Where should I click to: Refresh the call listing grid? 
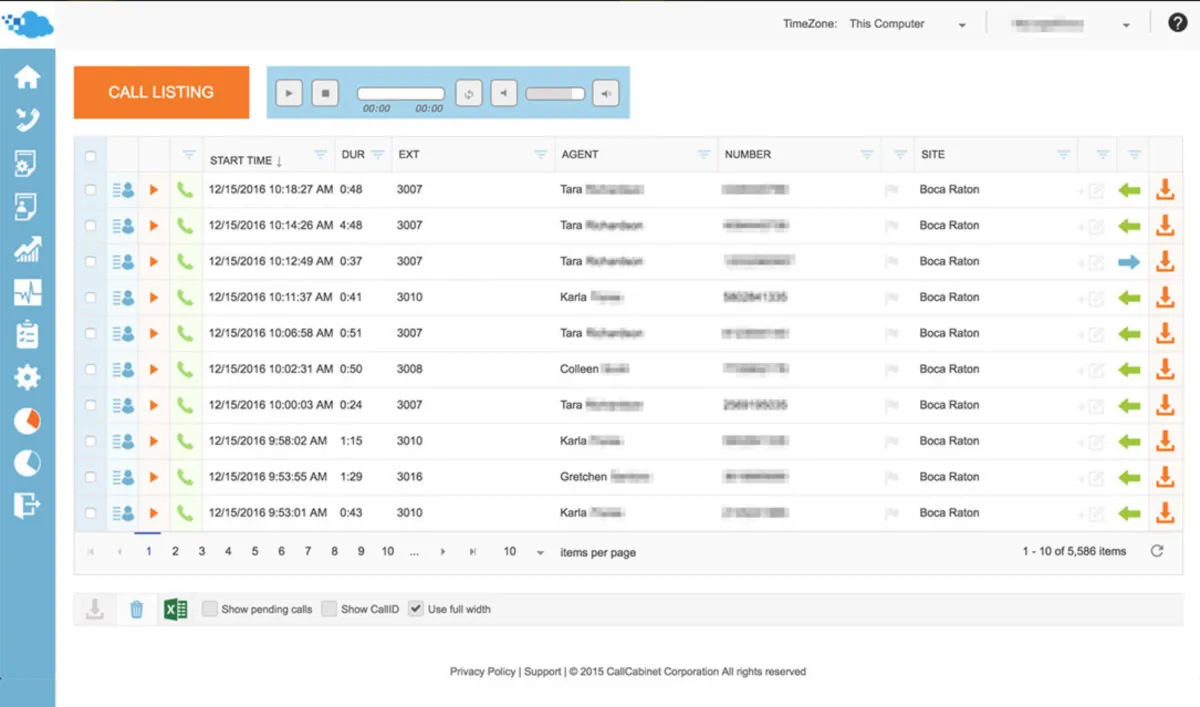pyautogui.click(x=1157, y=551)
